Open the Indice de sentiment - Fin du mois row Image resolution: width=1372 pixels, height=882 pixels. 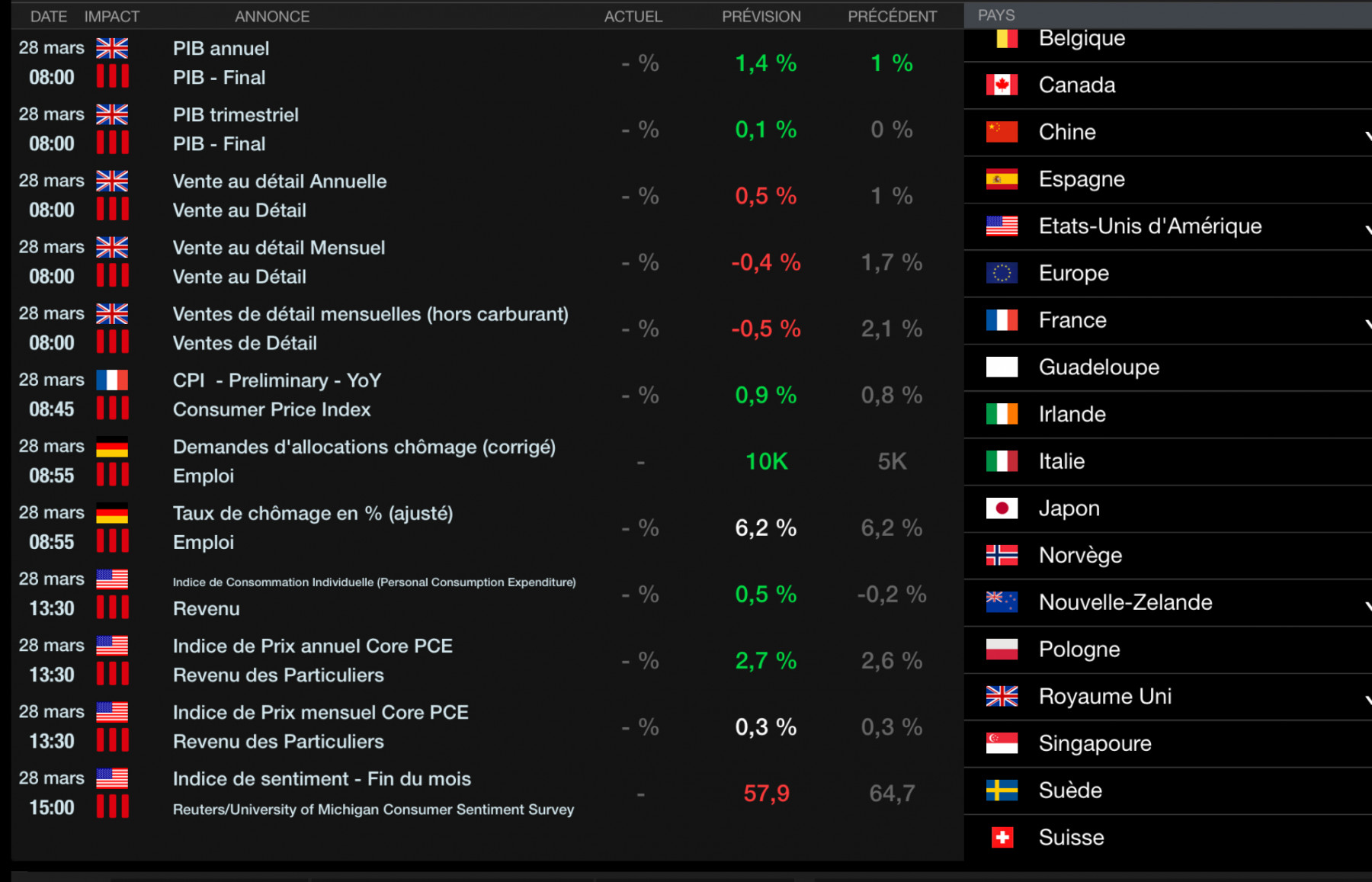pos(487,793)
